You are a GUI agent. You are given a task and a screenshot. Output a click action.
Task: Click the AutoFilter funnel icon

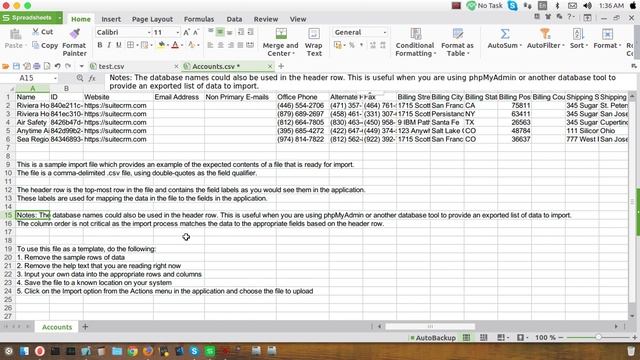tap(545, 33)
